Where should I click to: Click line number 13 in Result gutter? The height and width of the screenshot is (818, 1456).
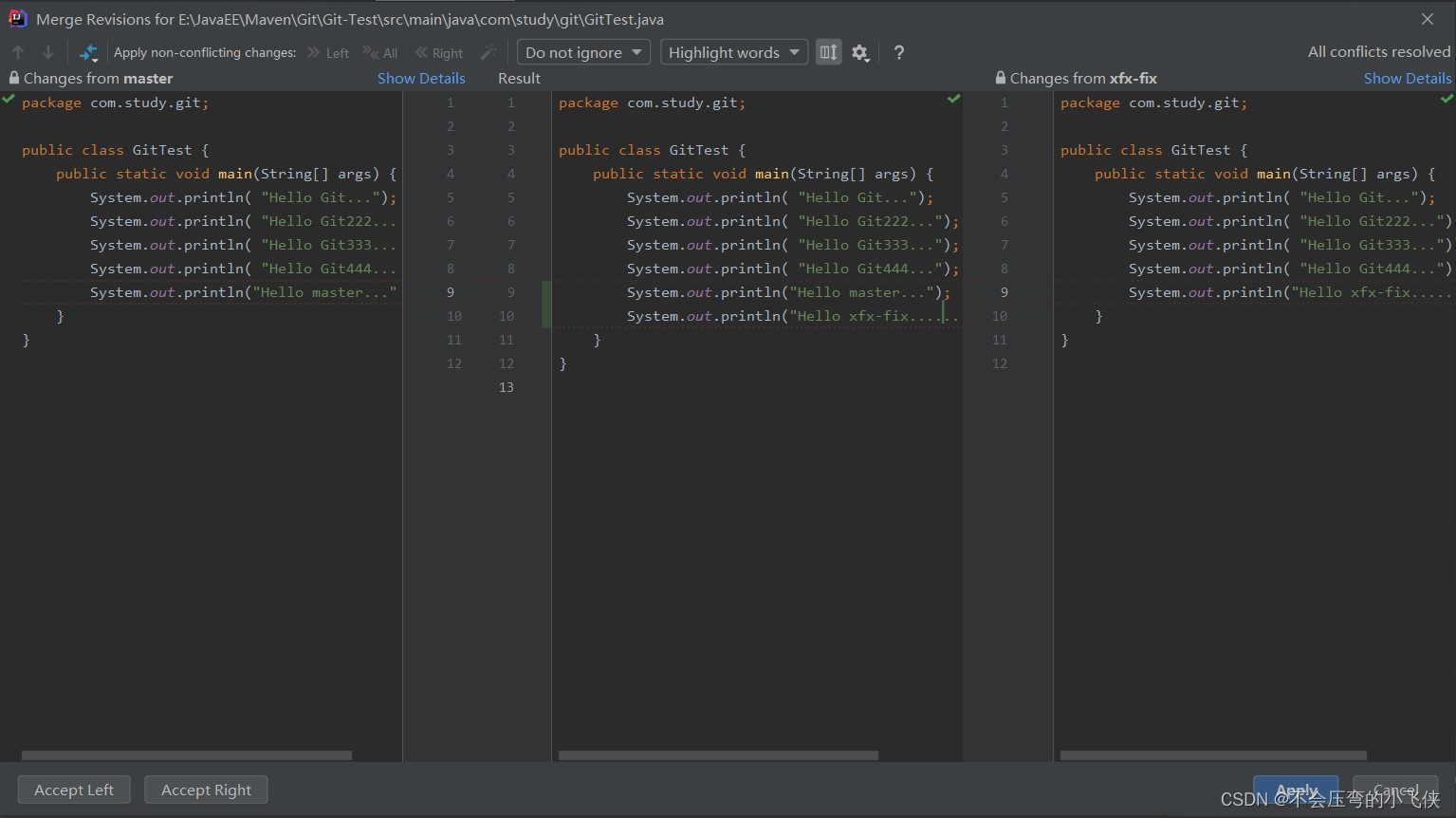coord(506,387)
